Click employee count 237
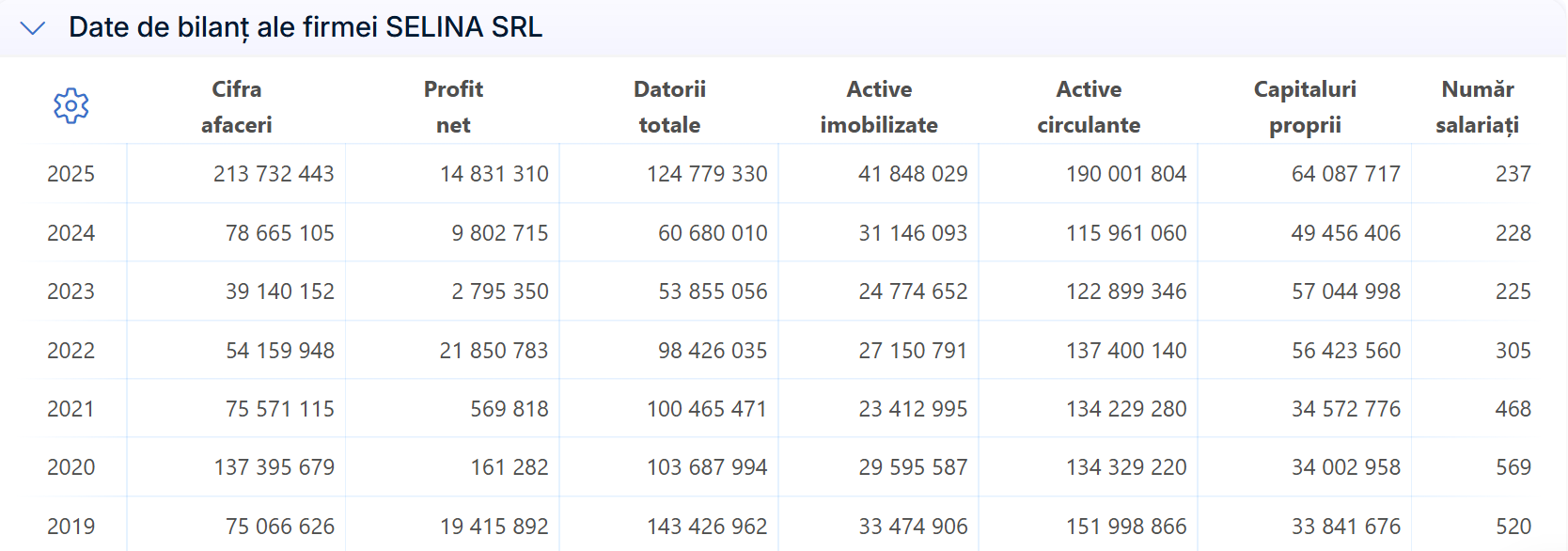Image resolution: width=1568 pixels, height=551 pixels. pos(1513,174)
